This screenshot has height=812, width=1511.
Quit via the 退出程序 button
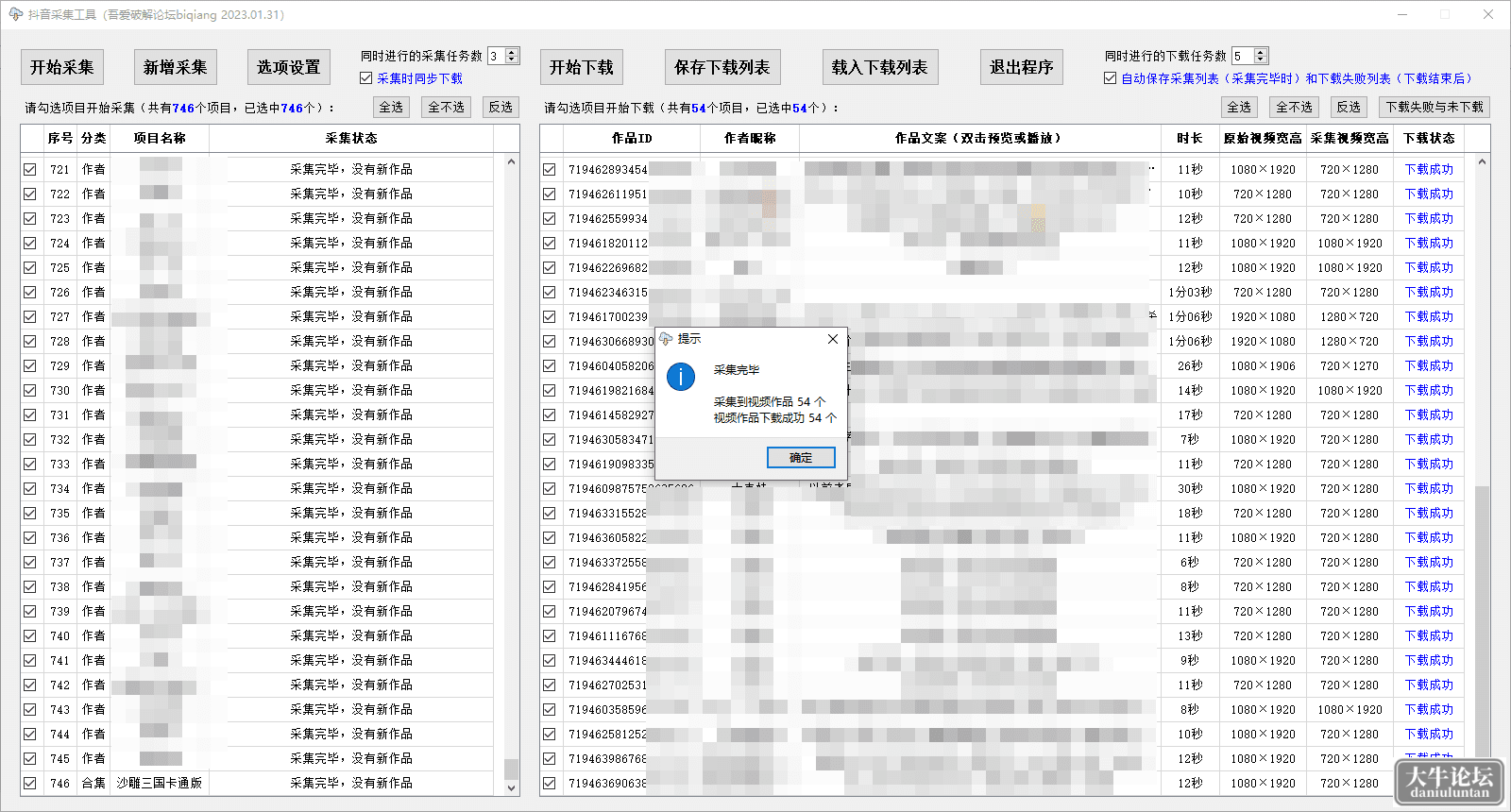tap(1022, 67)
